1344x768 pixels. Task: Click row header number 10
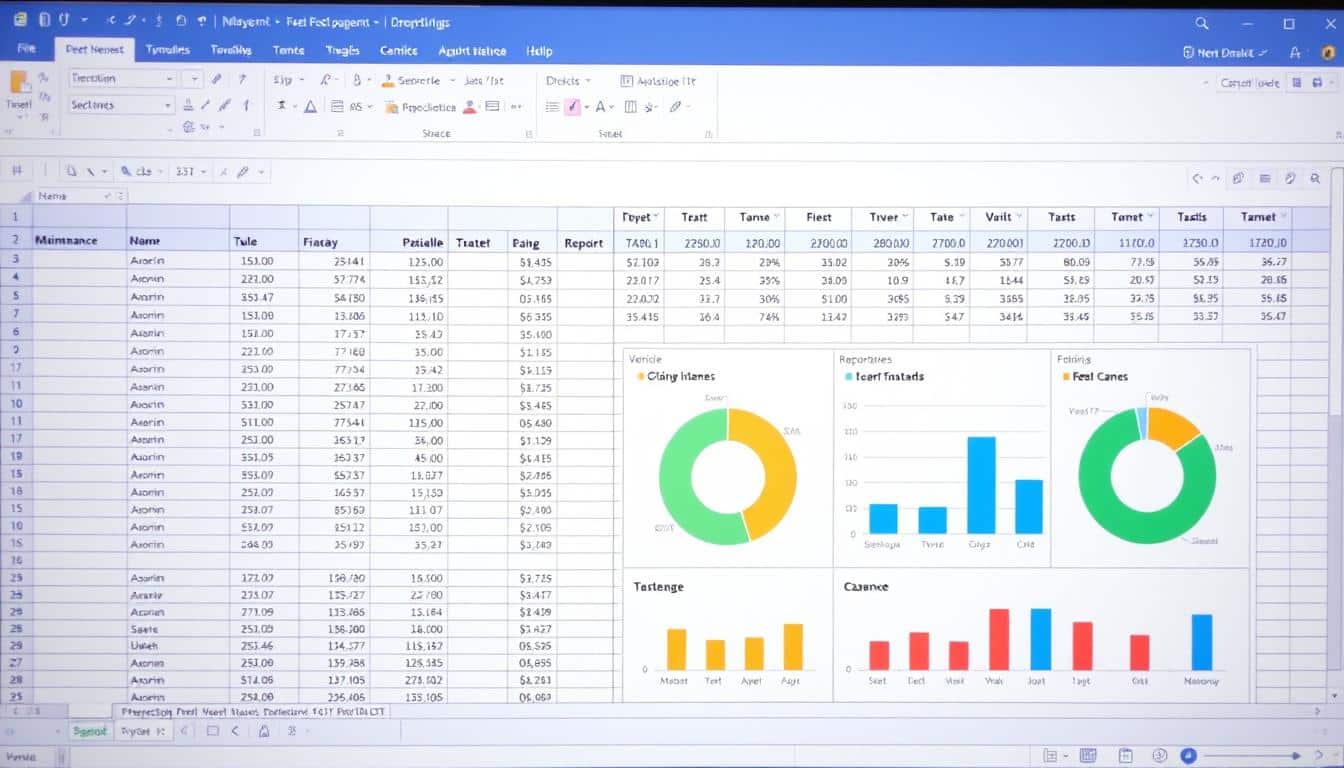[16, 405]
